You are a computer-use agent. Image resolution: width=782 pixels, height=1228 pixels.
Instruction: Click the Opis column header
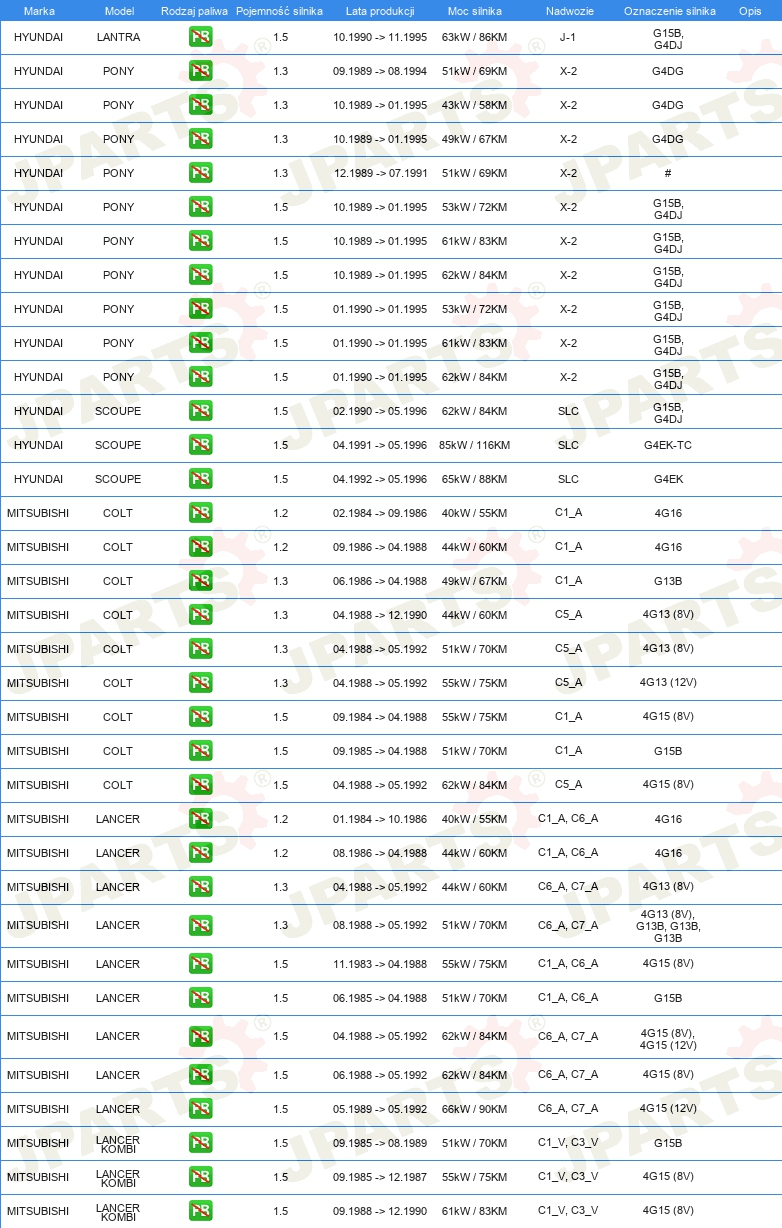750,11
